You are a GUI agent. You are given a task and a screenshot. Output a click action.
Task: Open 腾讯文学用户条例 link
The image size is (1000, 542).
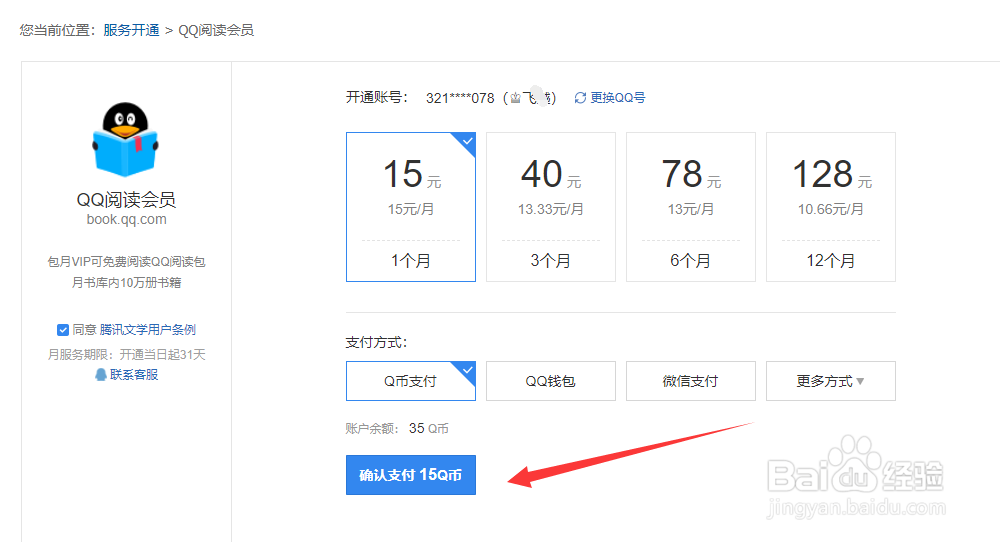[147, 330]
